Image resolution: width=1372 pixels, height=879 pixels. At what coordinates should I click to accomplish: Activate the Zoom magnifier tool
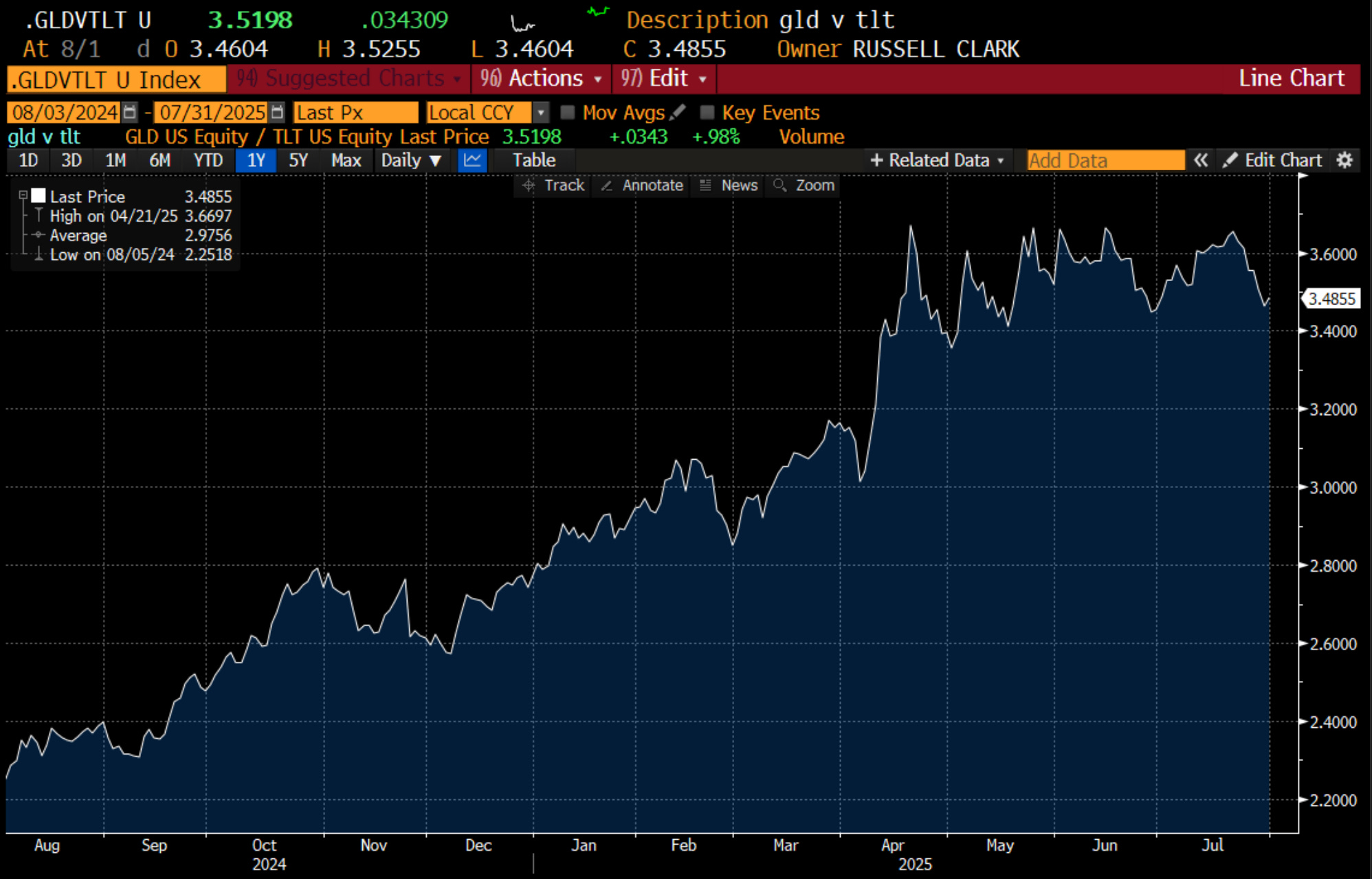(x=803, y=186)
